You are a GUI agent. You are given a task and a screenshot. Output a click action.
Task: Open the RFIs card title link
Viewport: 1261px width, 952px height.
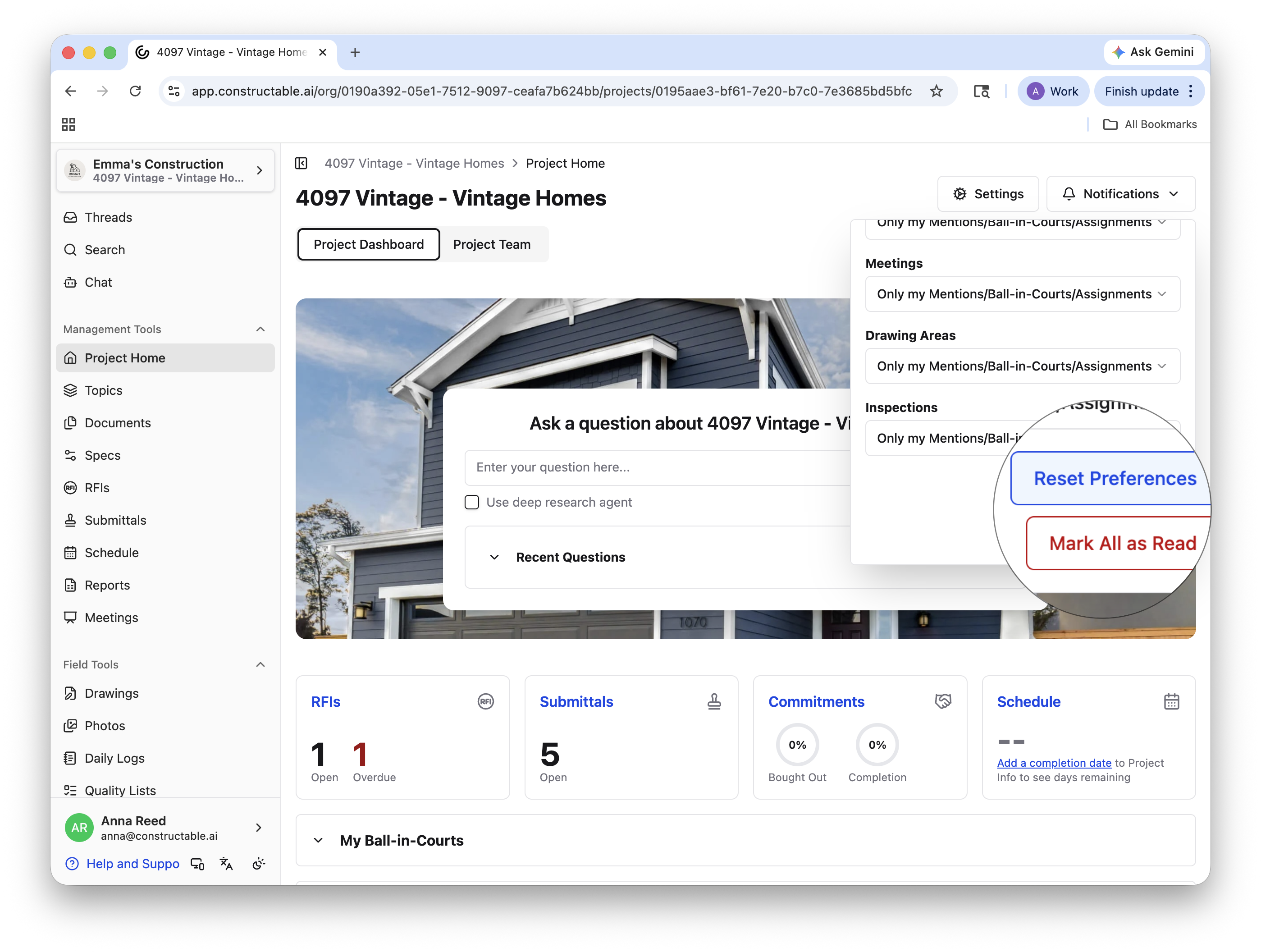click(x=325, y=702)
